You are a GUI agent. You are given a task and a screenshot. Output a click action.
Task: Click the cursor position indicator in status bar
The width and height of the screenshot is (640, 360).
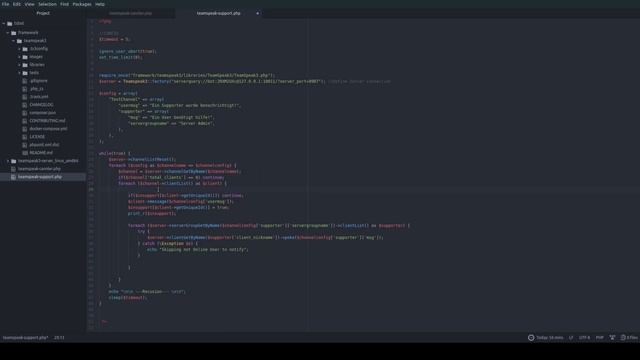(x=59, y=338)
